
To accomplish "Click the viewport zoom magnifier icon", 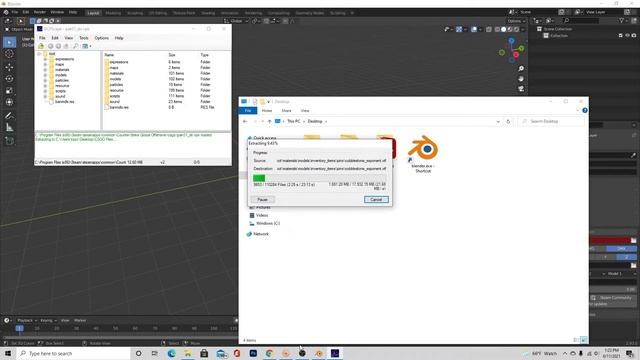I will point(521,69).
